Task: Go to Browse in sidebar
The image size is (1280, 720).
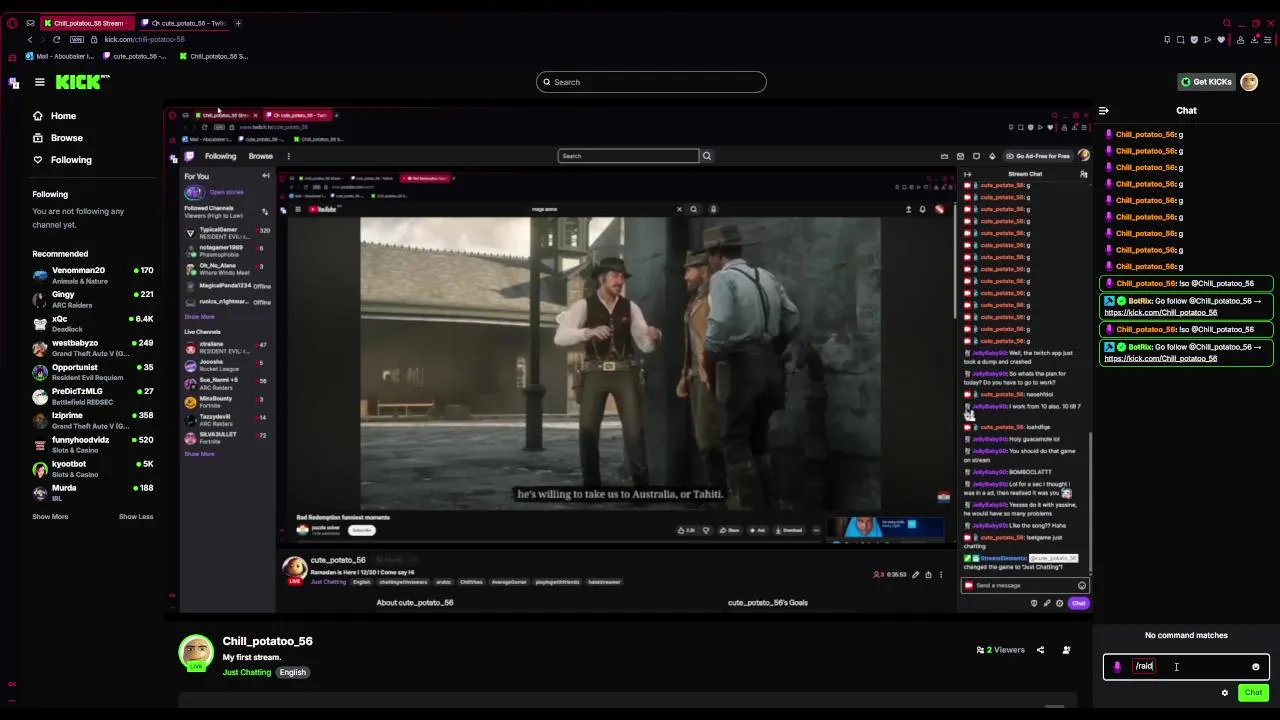Action: point(66,138)
